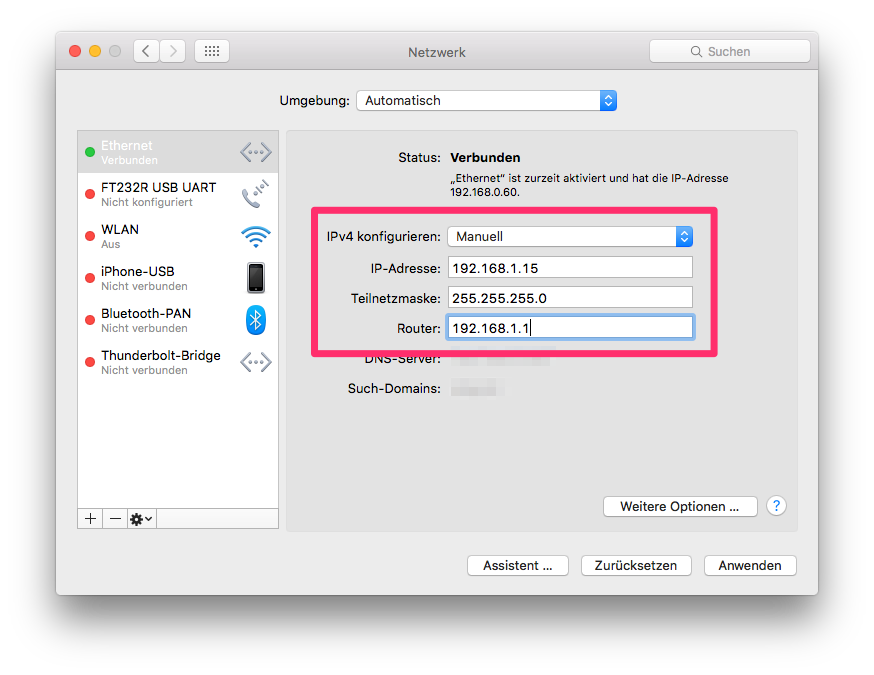Click the Teilnetzmaske input field
874x675 pixels.
click(x=570, y=298)
